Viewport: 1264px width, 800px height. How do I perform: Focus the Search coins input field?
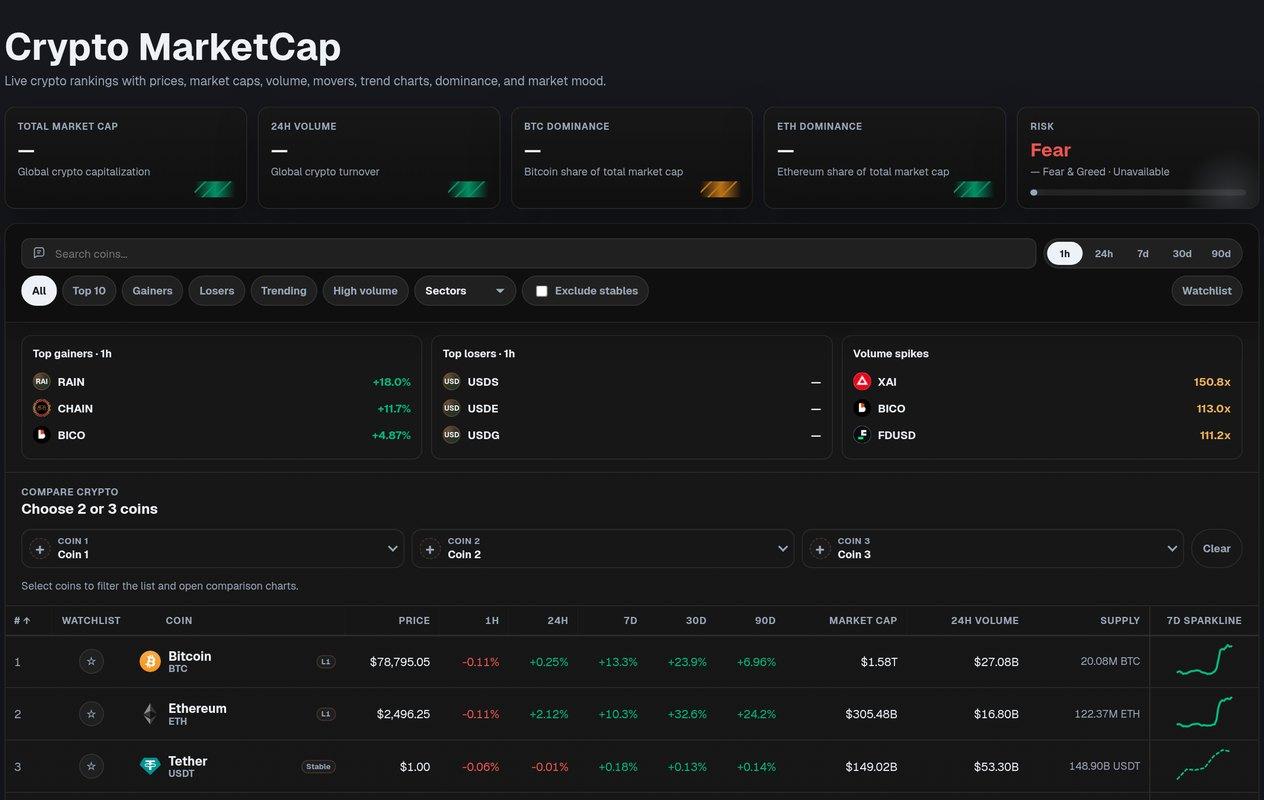point(528,254)
